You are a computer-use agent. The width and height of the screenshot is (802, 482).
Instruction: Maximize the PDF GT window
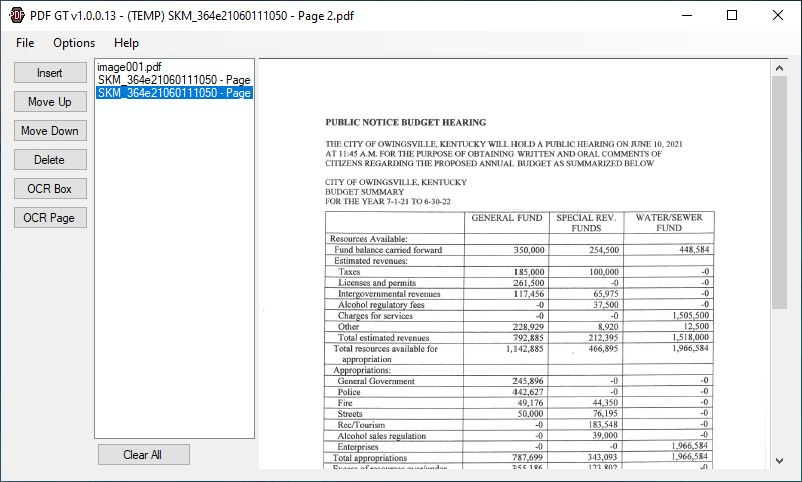click(x=732, y=15)
